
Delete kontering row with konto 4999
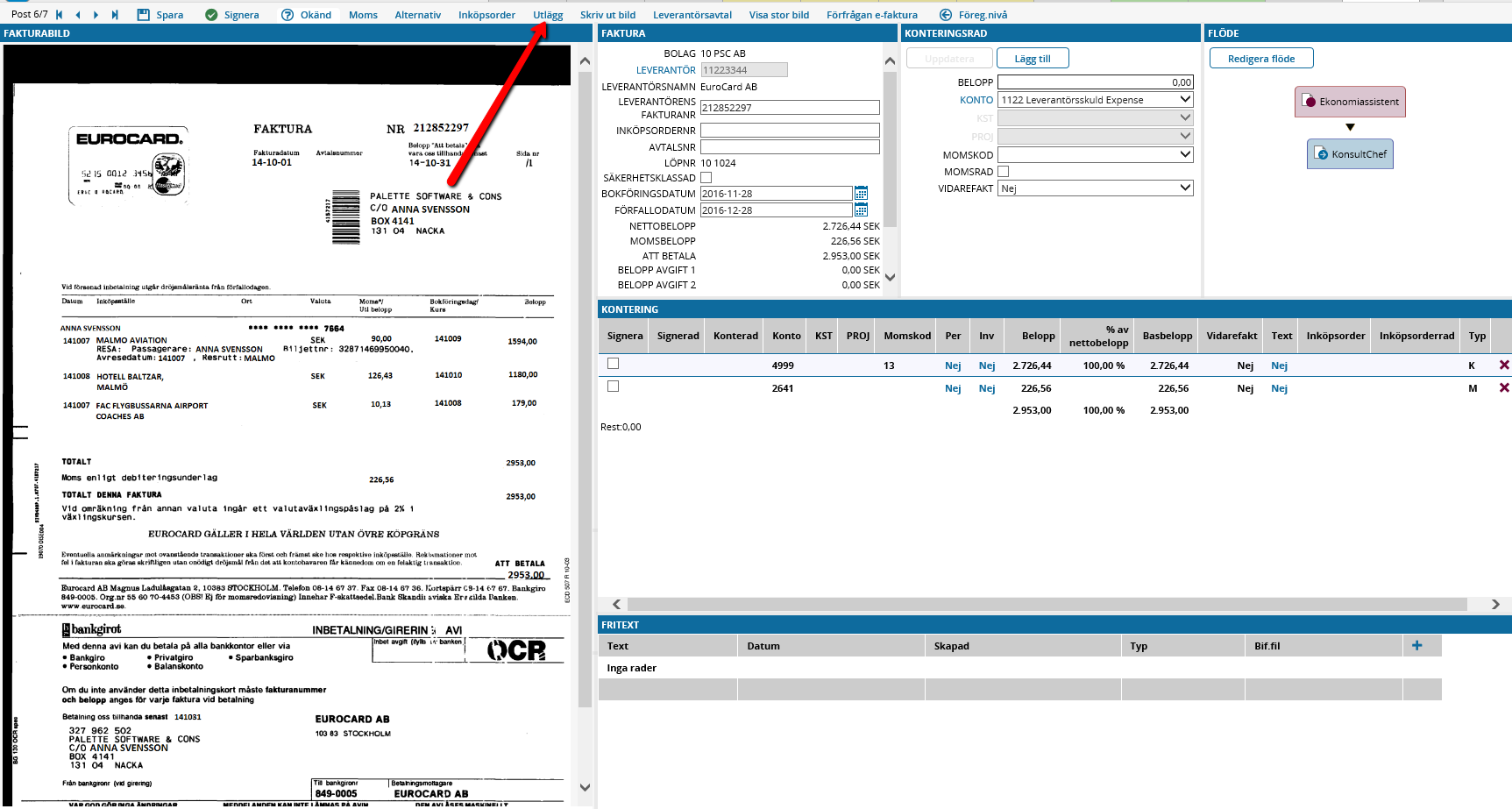point(1504,365)
